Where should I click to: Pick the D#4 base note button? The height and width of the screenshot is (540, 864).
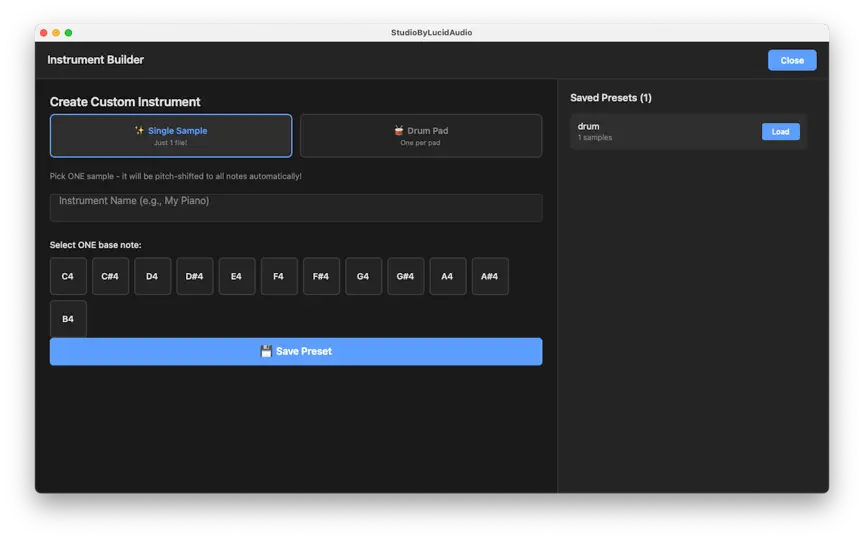195,276
